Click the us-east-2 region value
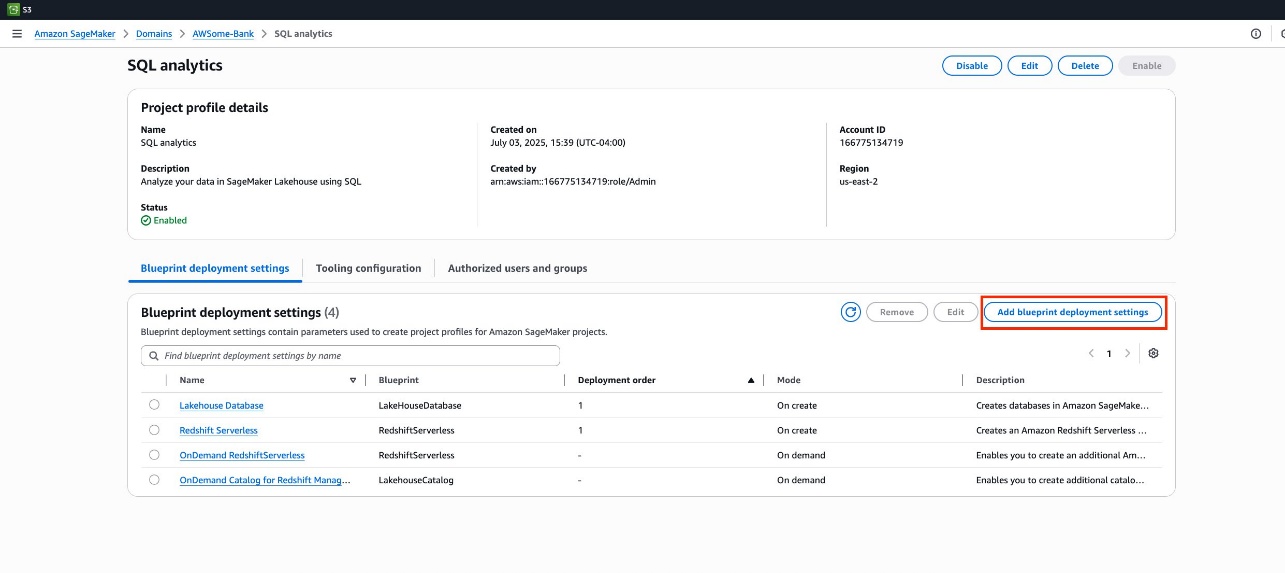1285x573 pixels. pos(859,182)
